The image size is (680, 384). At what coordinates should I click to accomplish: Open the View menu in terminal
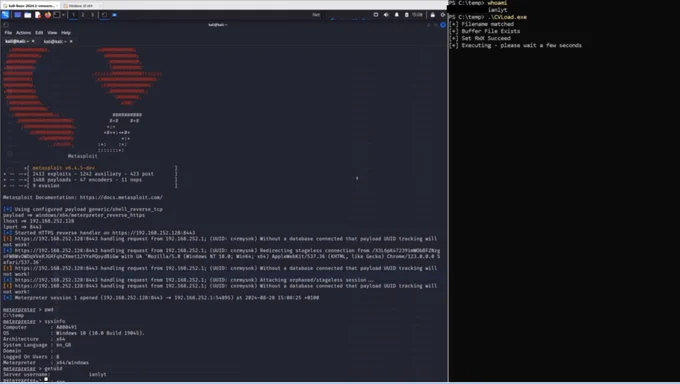(52, 33)
